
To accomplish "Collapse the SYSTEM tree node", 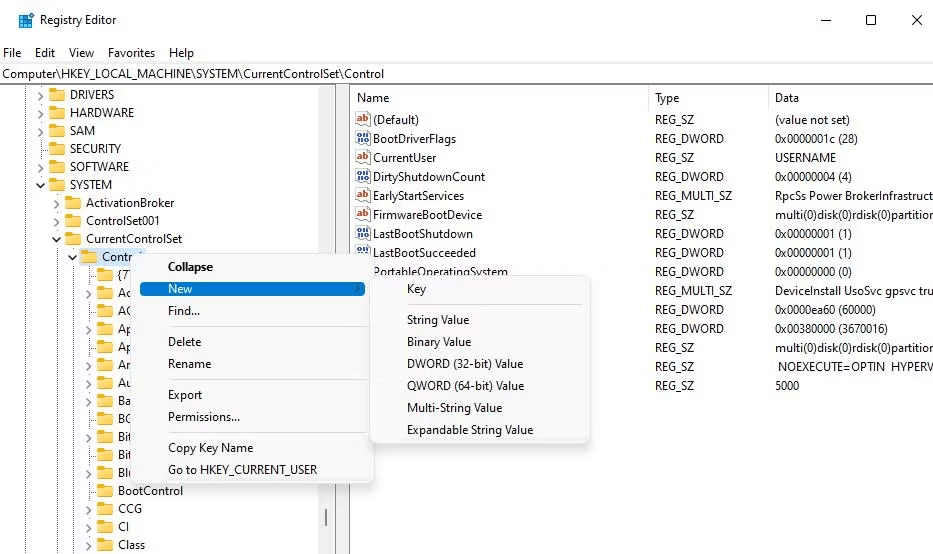I will (x=40, y=185).
